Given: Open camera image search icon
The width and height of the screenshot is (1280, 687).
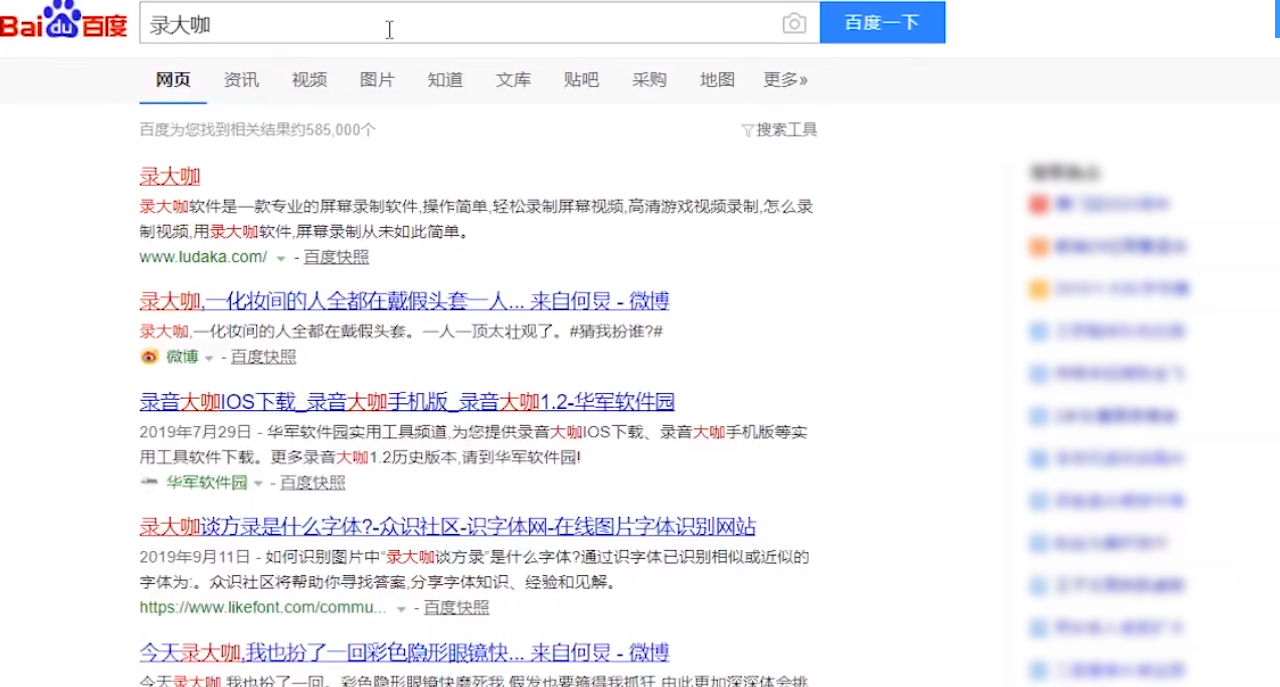Looking at the screenshot, I should coord(794,24).
